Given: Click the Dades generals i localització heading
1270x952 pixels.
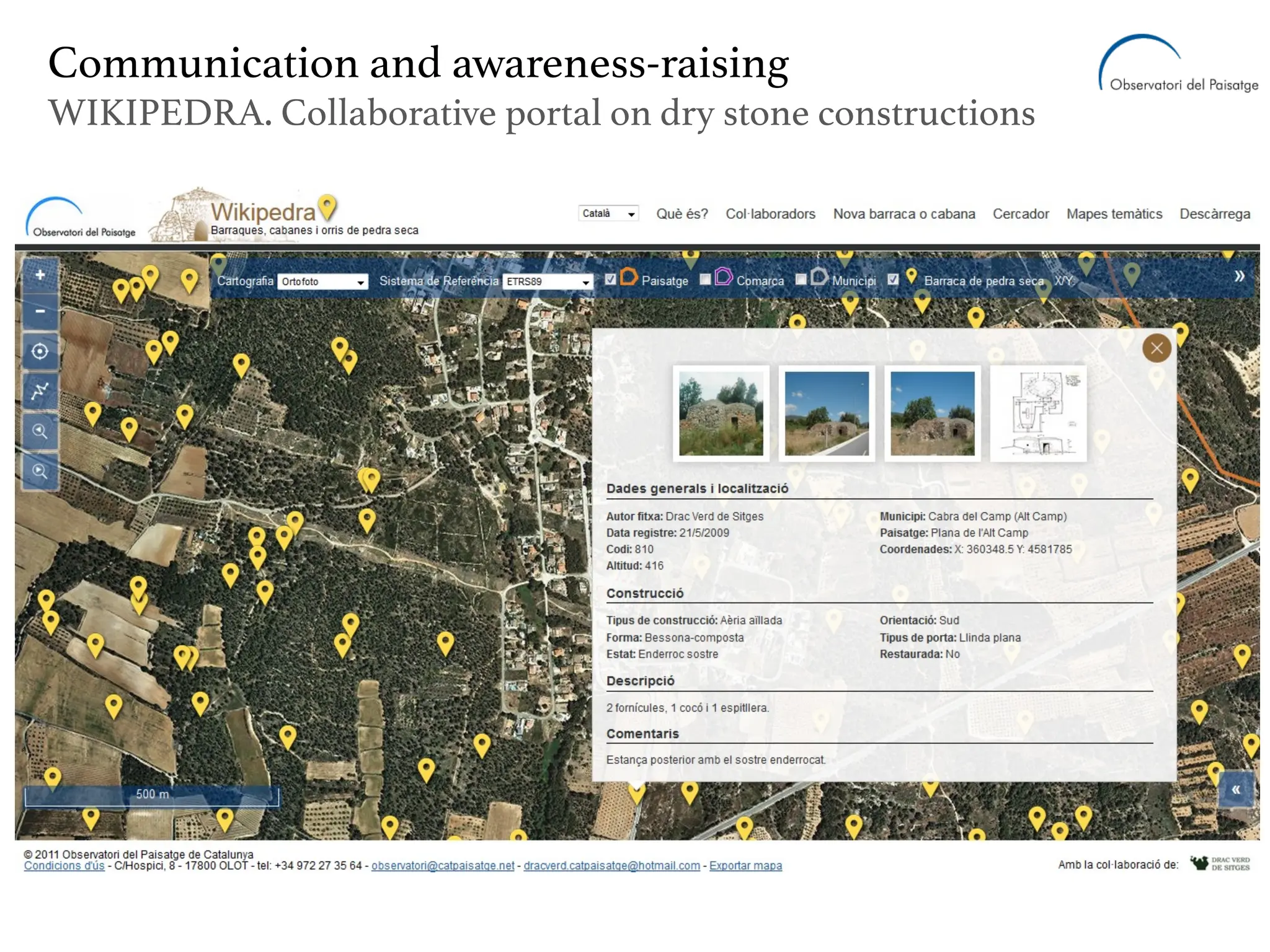Looking at the screenshot, I should [x=697, y=488].
